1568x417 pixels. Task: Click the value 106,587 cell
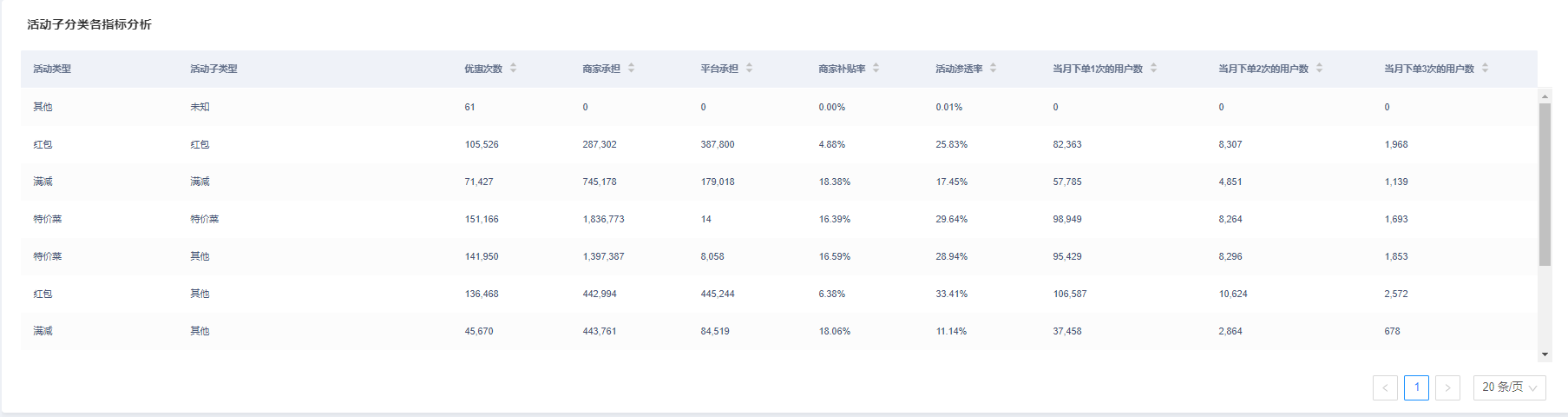pos(1070,294)
